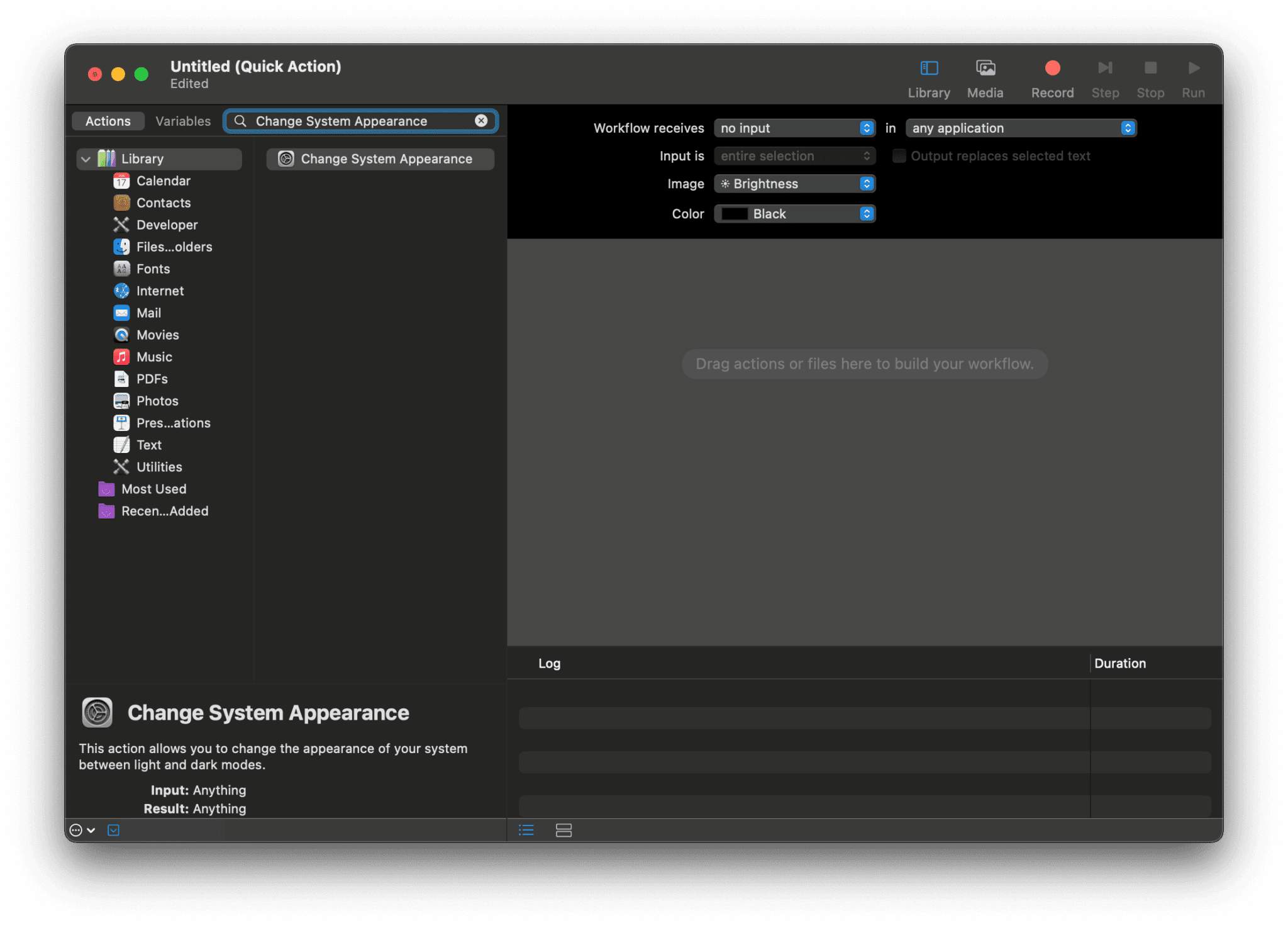The height and width of the screenshot is (928, 1288).
Task: Clear the search field with the X icon
Action: [x=481, y=120]
